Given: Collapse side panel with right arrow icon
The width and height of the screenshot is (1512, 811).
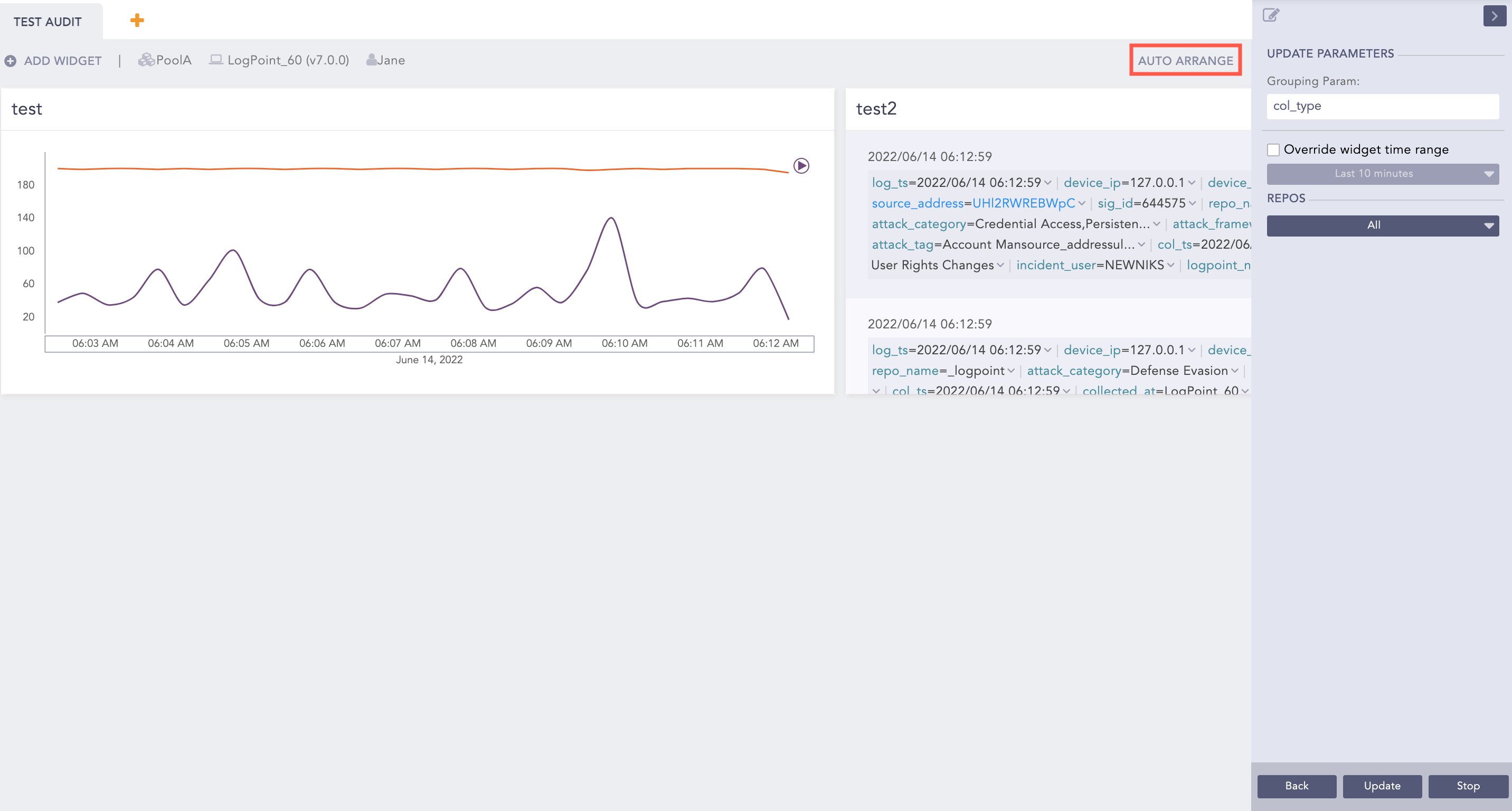Looking at the screenshot, I should point(1494,16).
